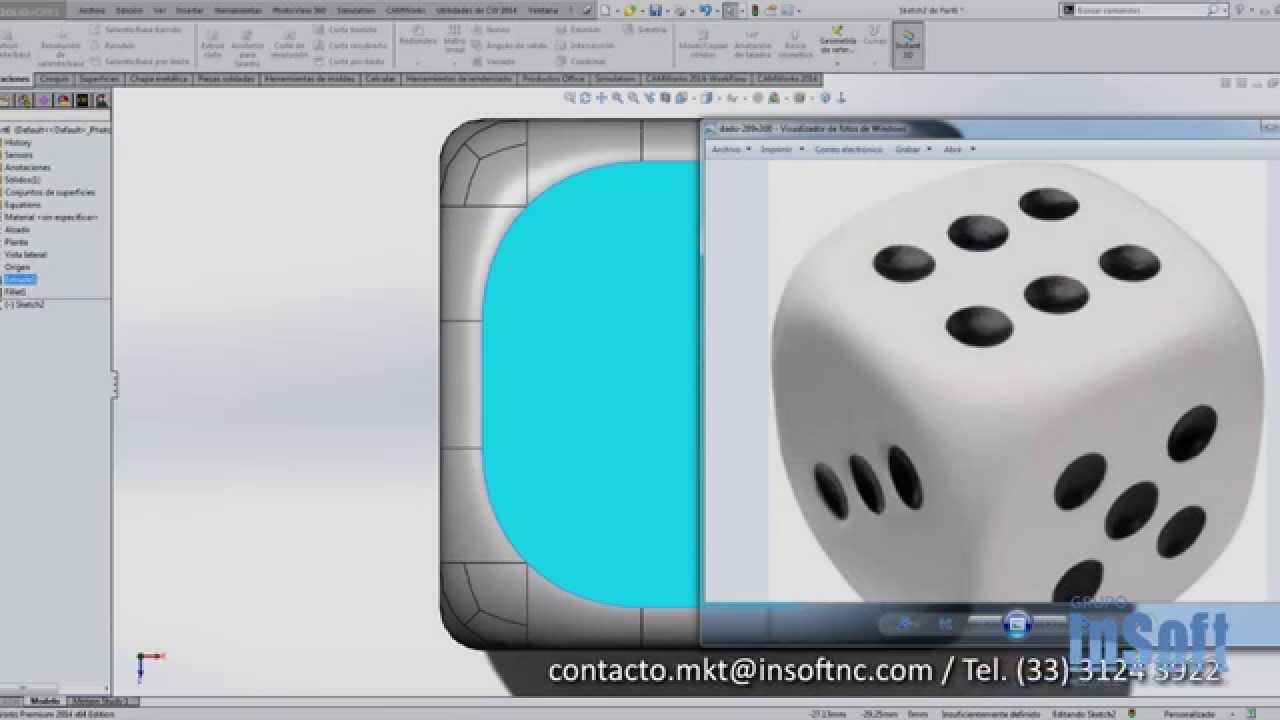This screenshot has height=720, width=1280.
Task: Click the Vaciado command
Action: (495, 61)
